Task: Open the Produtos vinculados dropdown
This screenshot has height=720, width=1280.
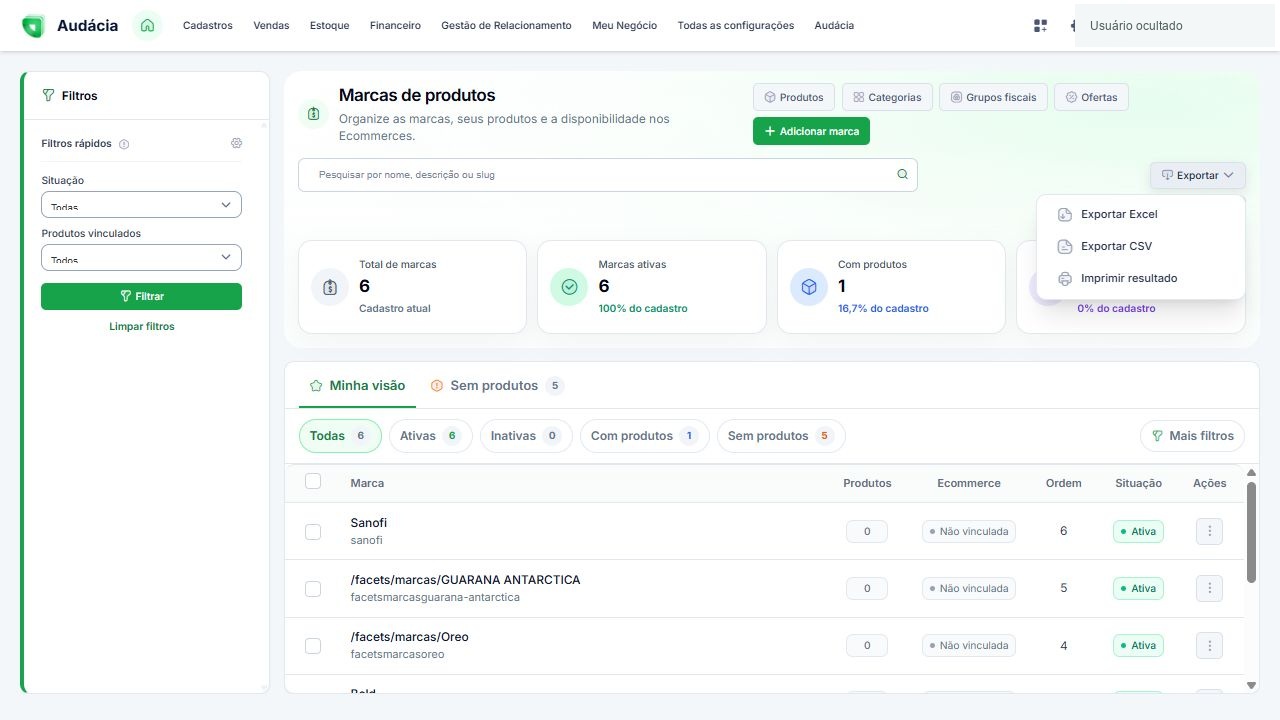Action: pyautogui.click(x=141, y=257)
